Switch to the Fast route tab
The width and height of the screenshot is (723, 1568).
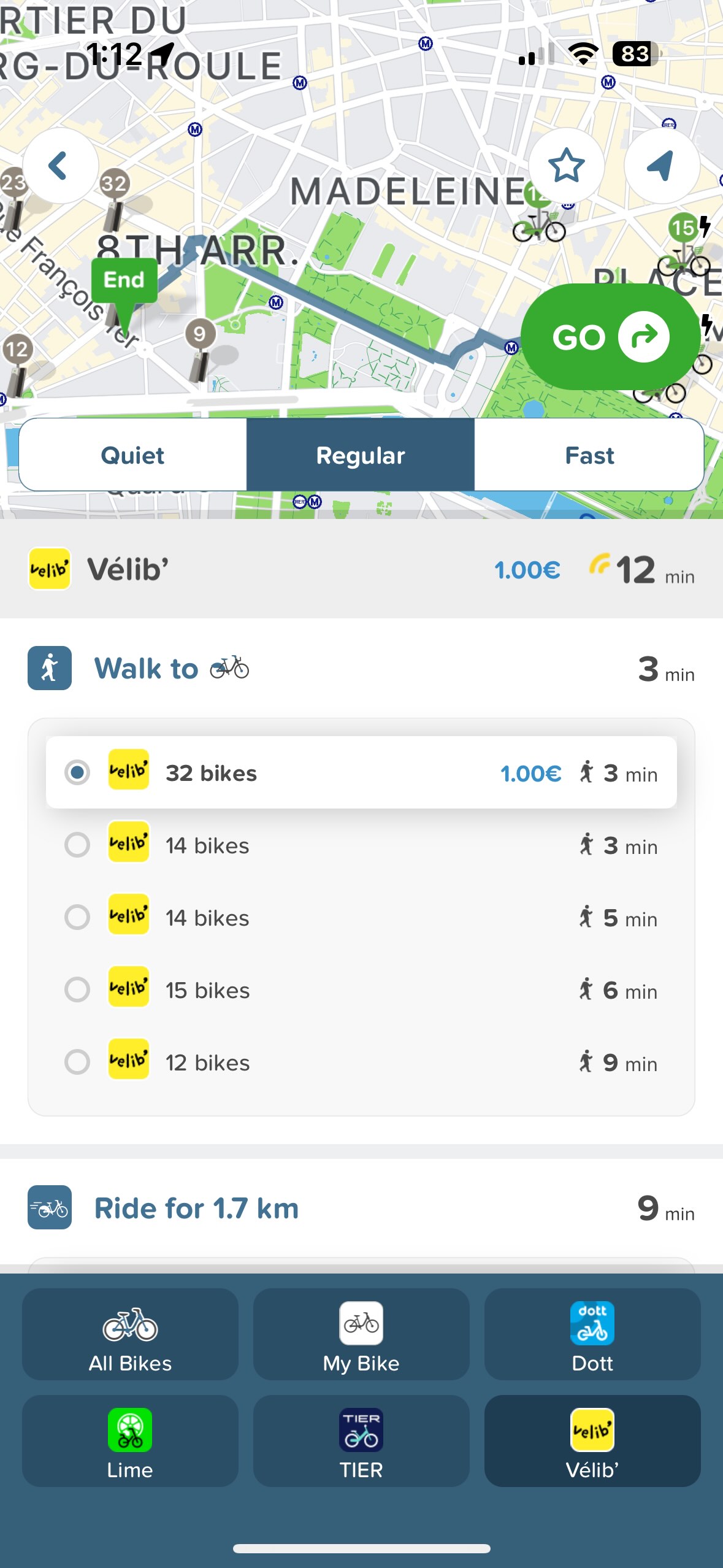(x=589, y=455)
